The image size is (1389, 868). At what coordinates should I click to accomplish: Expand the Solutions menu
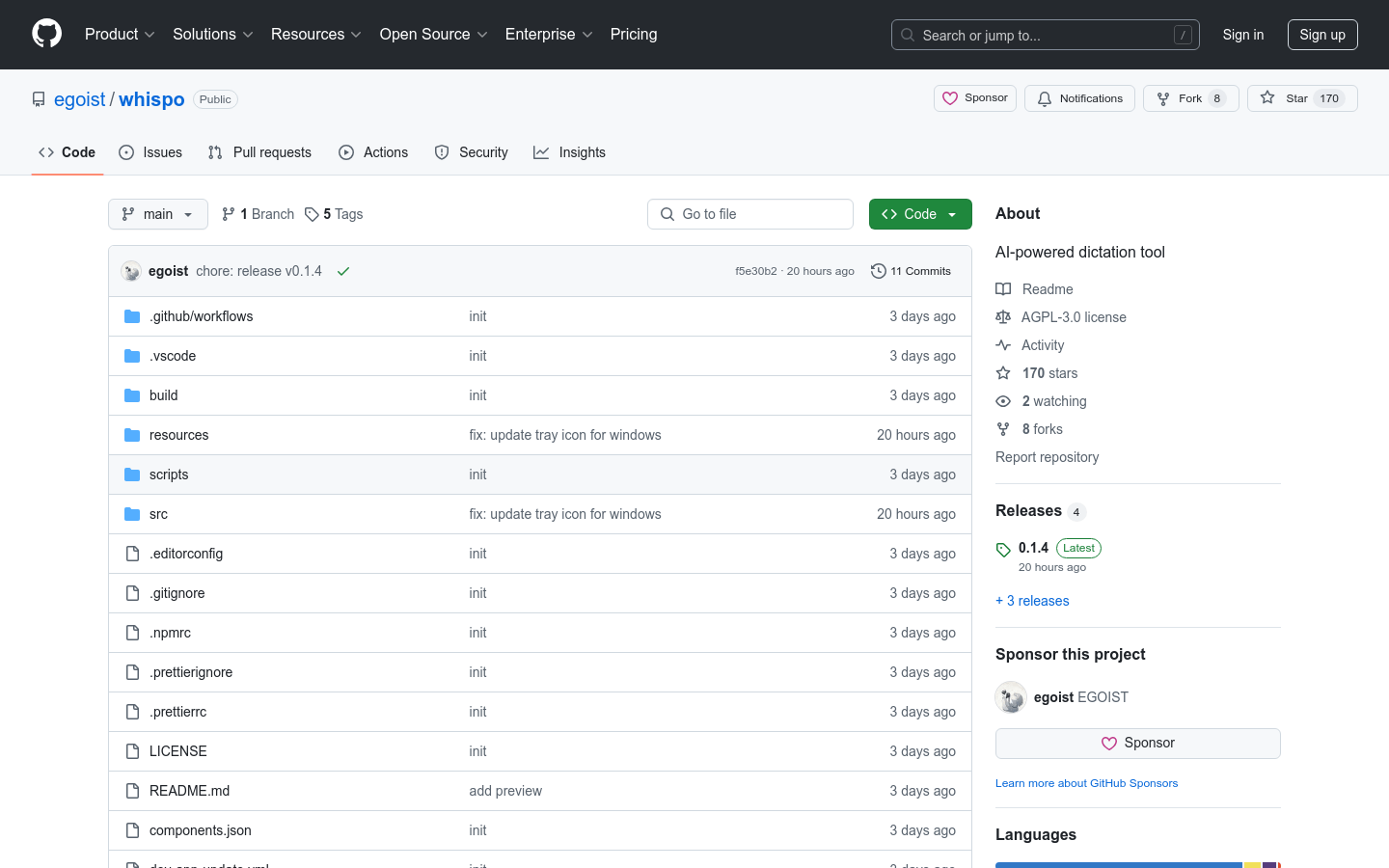(213, 34)
